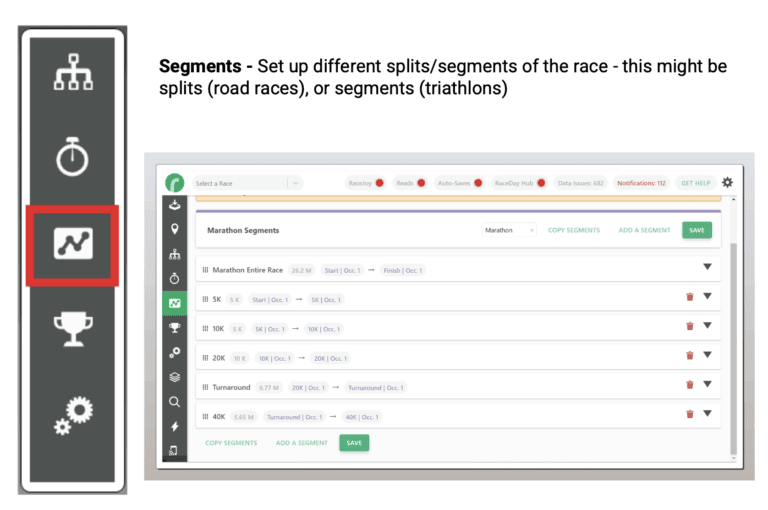Expand the Marathon Entire Race segment row
Viewport: 768px width, 510px height.
point(707,267)
